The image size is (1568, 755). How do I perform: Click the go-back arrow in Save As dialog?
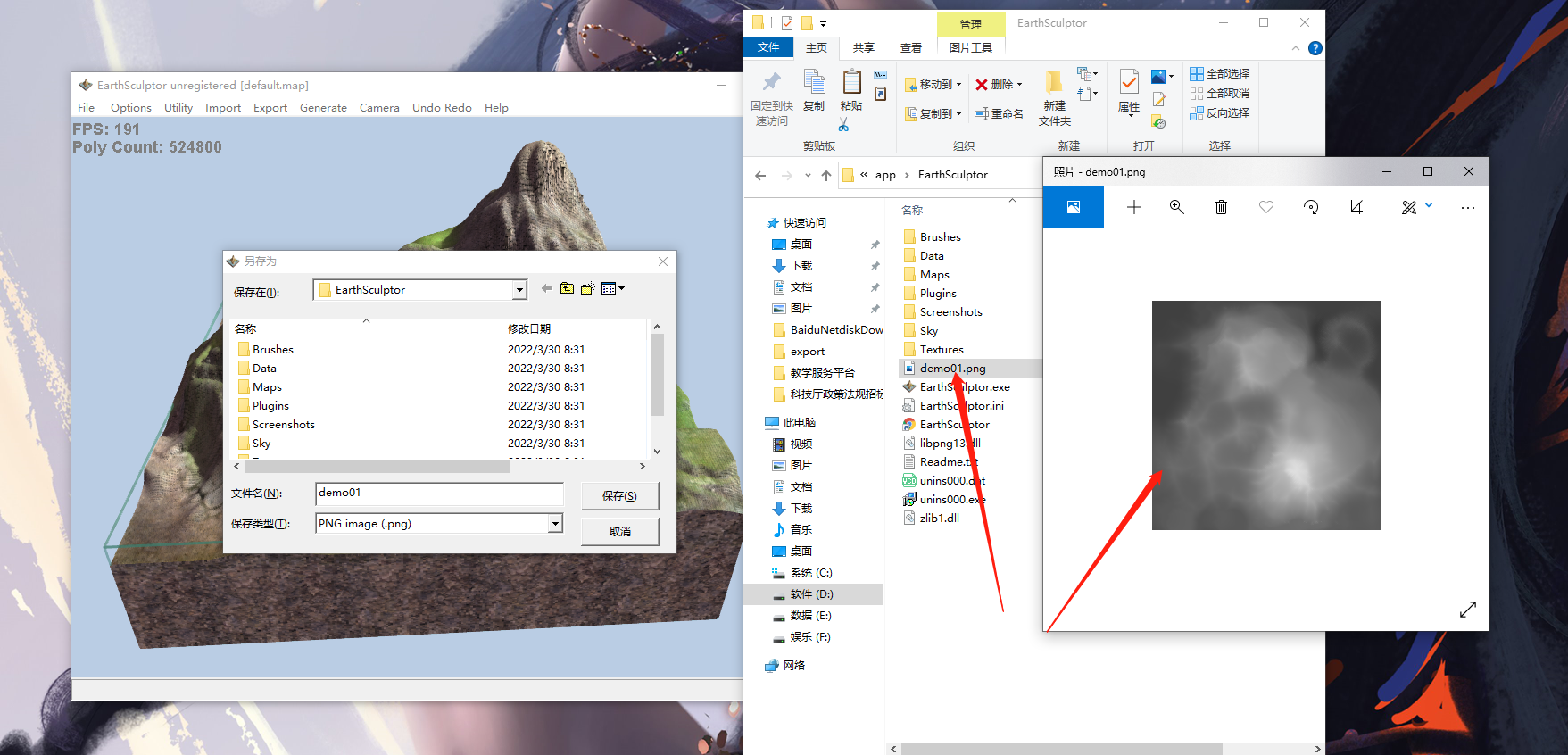pos(546,288)
